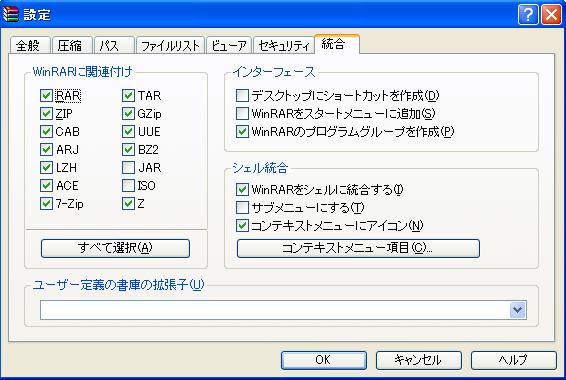This screenshot has height=380, width=566.
Task: Toggle コンテキストメニューにアイコン checkbox
Action: click(242, 226)
